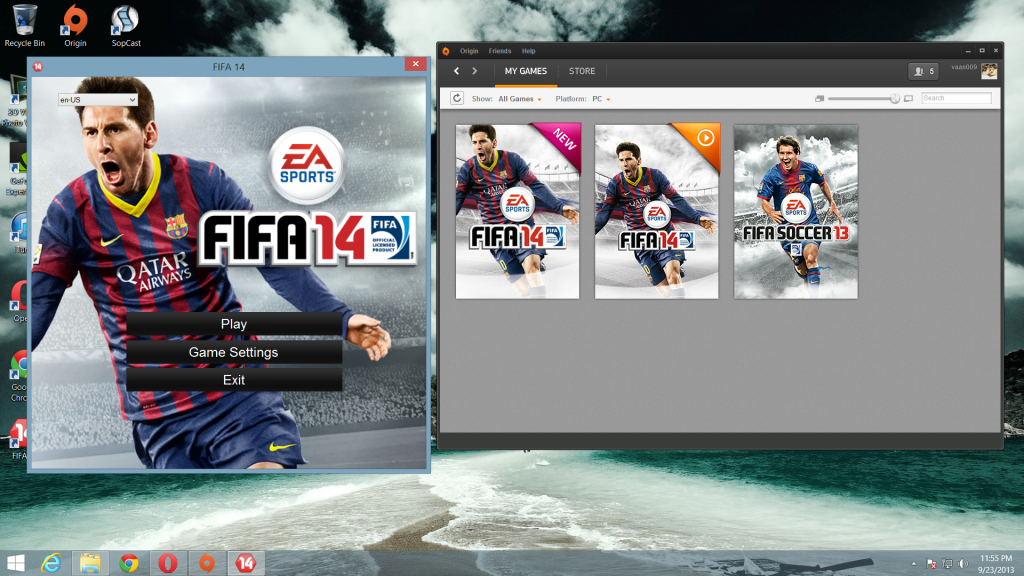Open the Recycle Bin desktop icon
The width and height of the screenshot is (1024, 576).
pos(24,25)
